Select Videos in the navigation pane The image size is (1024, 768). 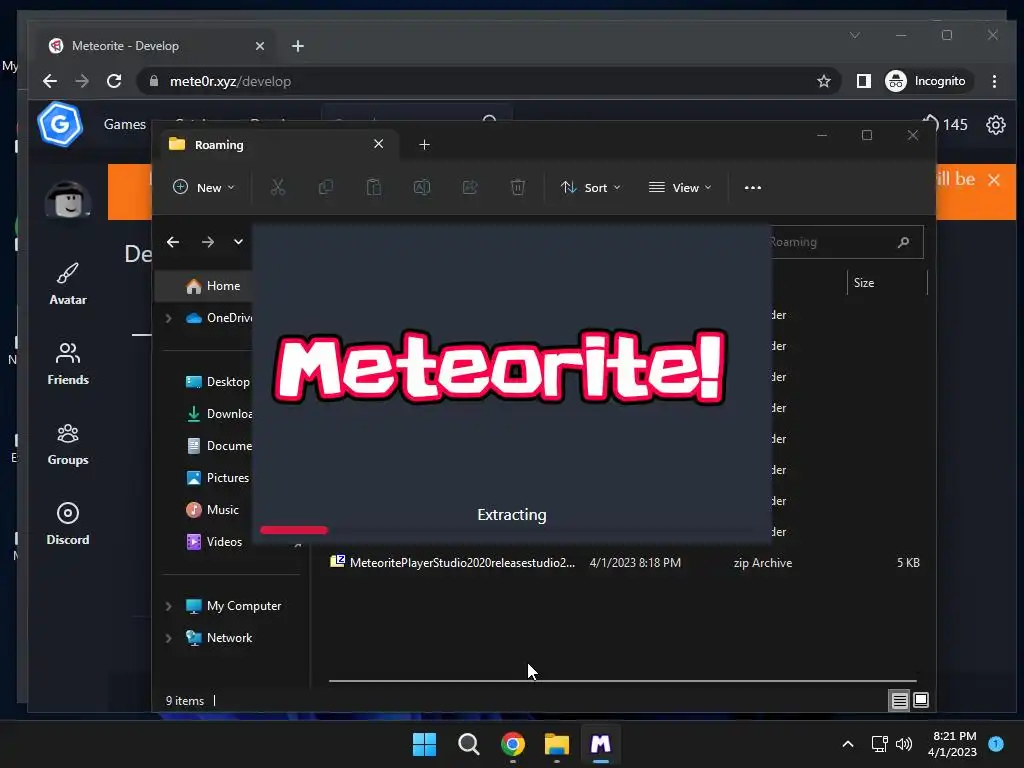click(x=214, y=542)
